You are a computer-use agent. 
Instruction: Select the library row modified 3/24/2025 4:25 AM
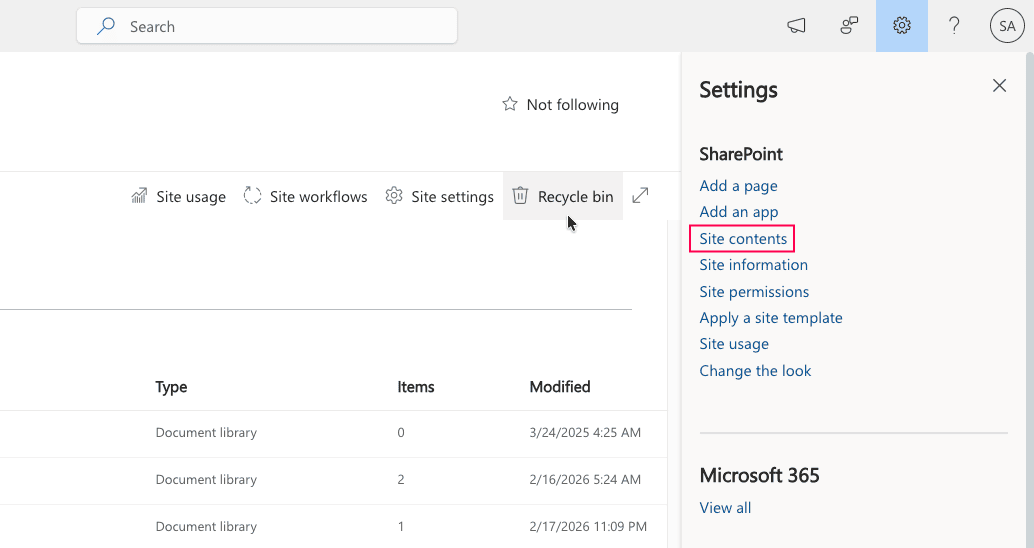coord(333,433)
